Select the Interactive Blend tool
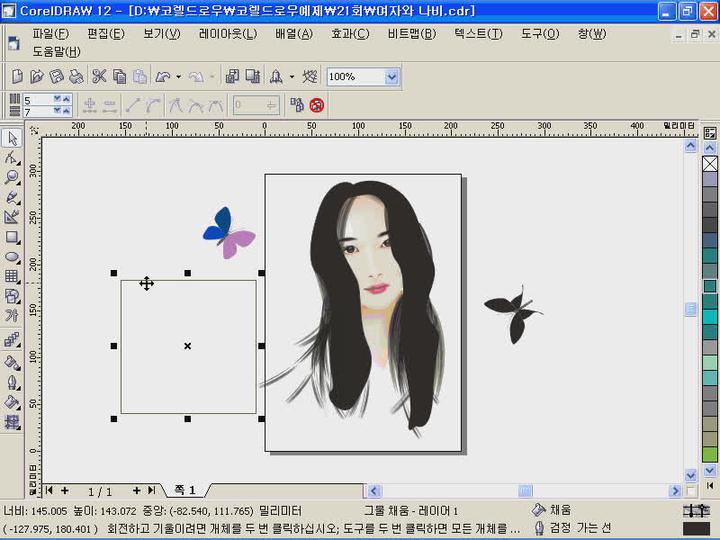The image size is (720, 540). [x=12, y=340]
